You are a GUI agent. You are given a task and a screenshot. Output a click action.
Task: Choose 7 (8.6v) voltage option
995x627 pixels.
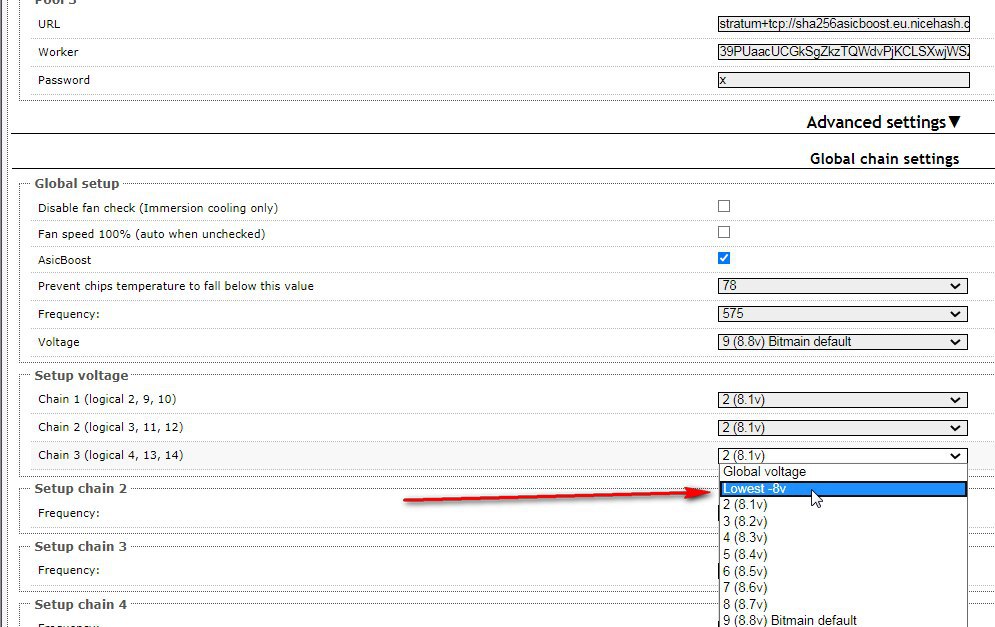843,588
